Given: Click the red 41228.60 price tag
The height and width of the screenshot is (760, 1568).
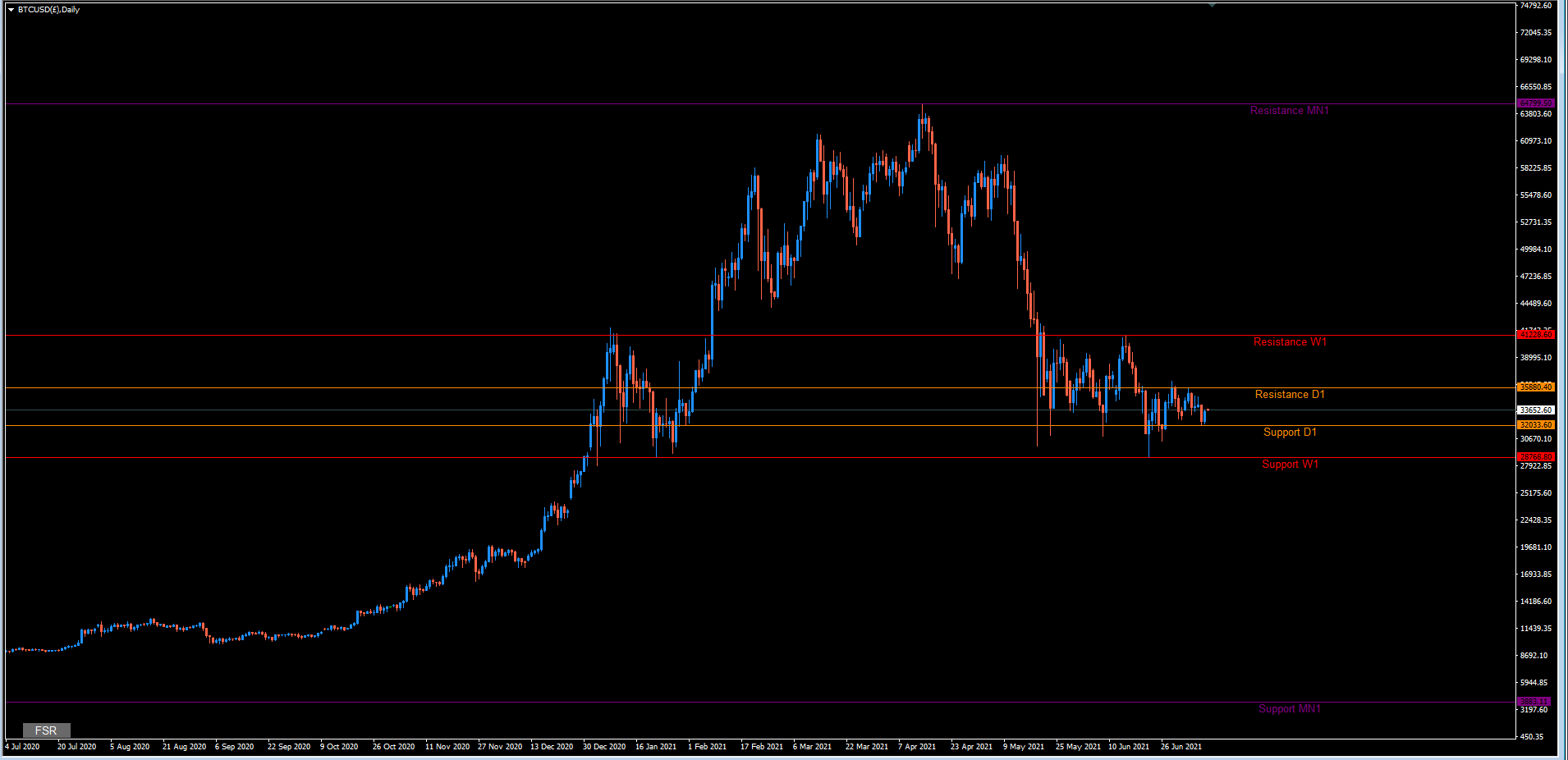Looking at the screenshot, I should (x=1535, y=335).
